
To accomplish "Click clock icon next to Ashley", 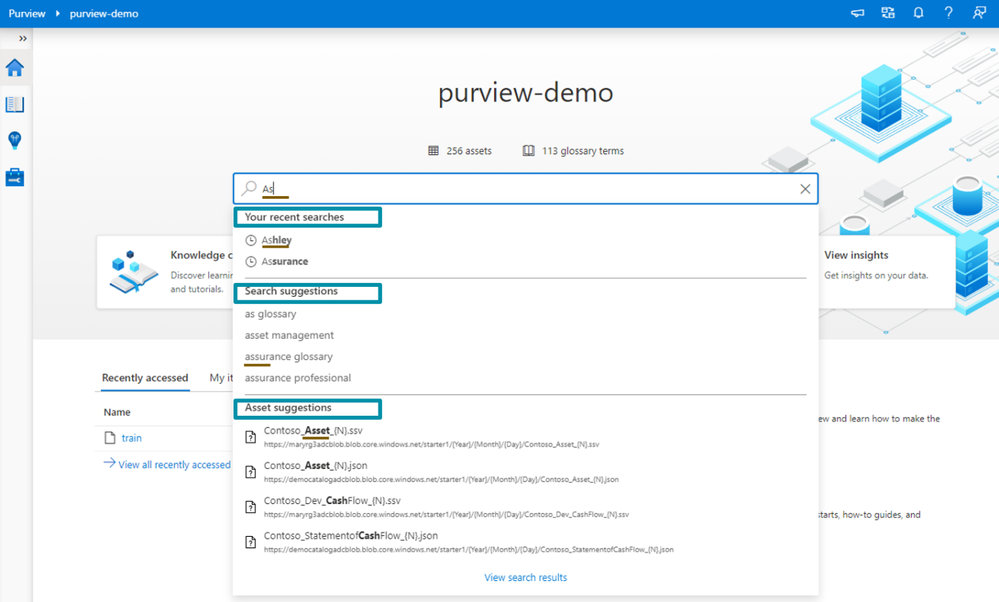I will 251,240.
